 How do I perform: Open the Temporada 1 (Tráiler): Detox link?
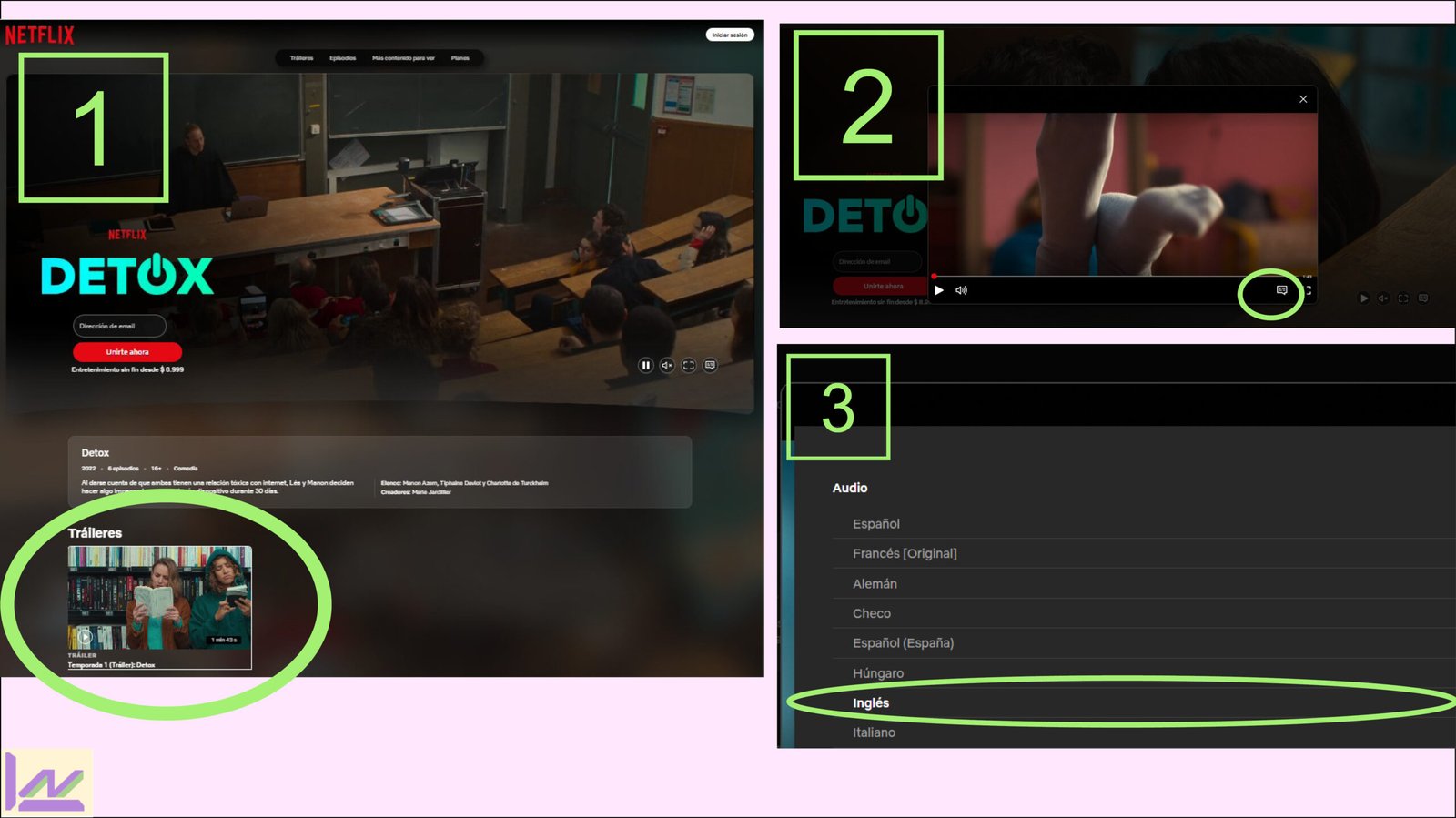click(x=111, y=665)
